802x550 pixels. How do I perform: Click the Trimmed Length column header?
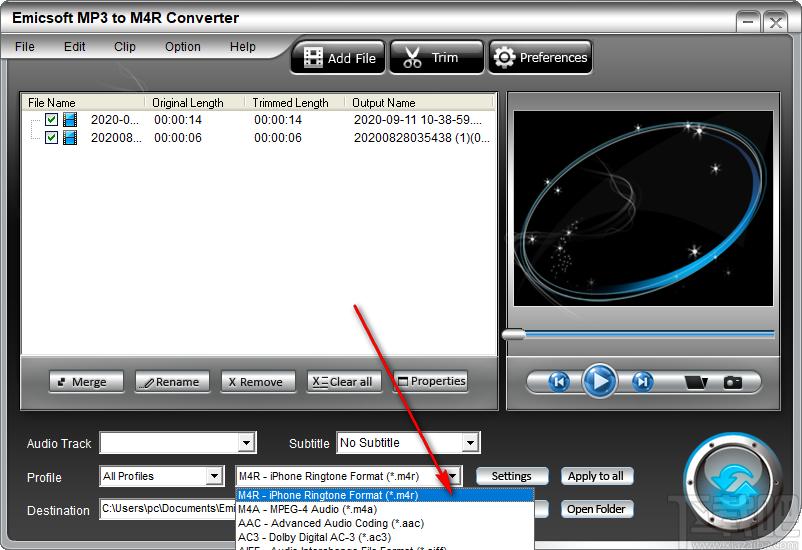click(x=294, y=103)
